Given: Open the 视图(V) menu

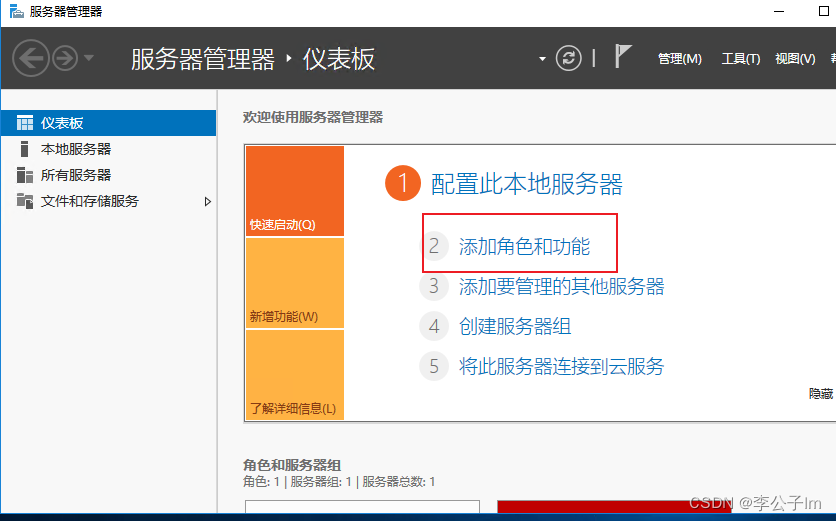Looking at the screenshot, I should coord(795,59).
